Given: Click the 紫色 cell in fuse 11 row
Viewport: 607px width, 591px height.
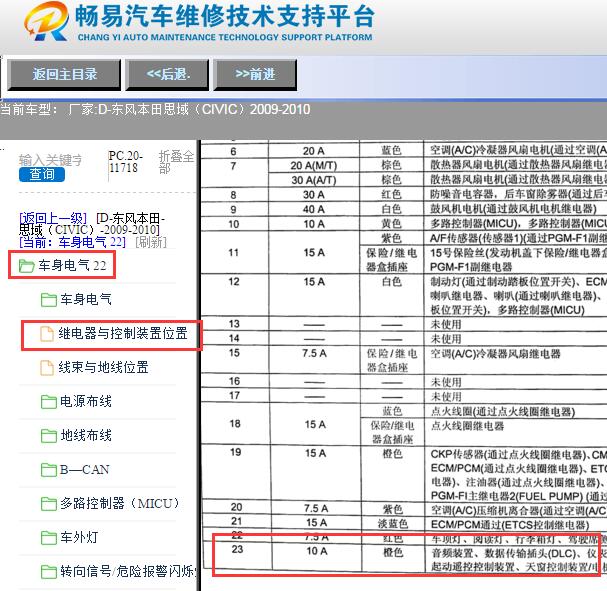Looking at the screenshot, I should (x=391, y=238).
